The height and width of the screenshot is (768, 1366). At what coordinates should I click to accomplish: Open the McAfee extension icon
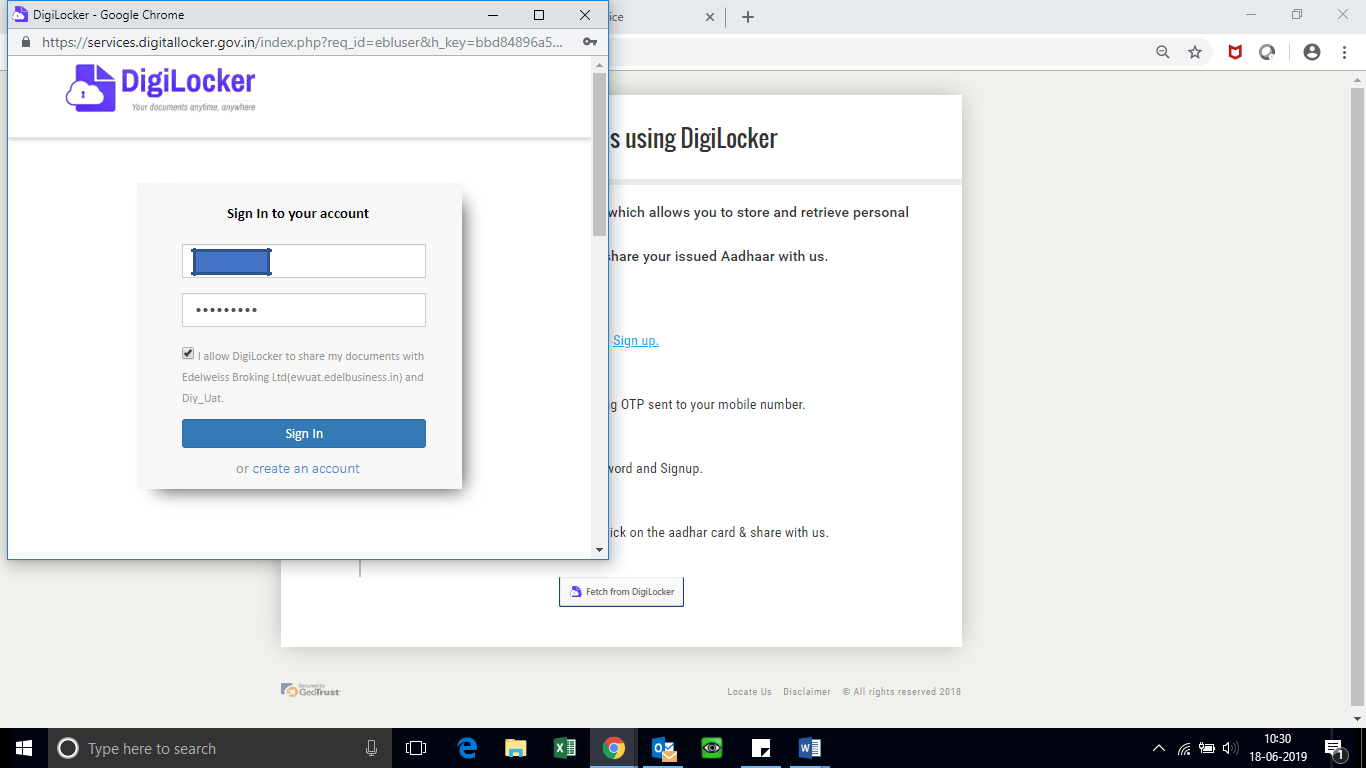coord(1235,52)
